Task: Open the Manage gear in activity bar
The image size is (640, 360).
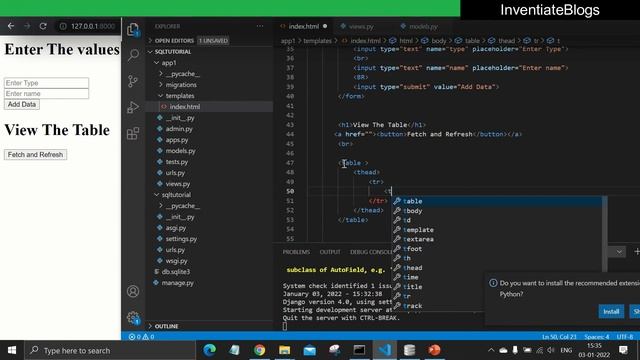Action: [x=133, y=318]
